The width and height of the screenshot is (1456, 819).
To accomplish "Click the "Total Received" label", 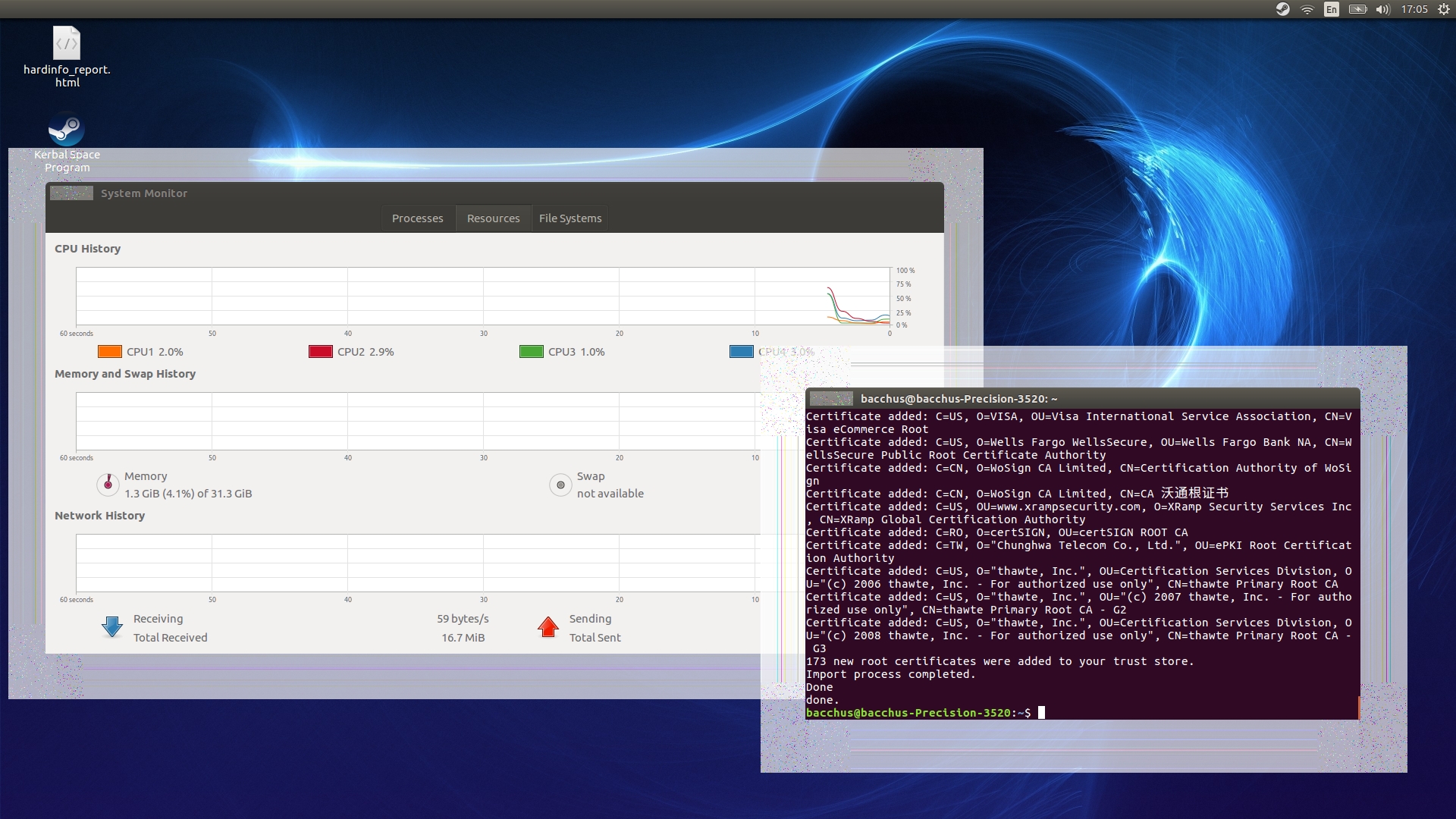I will click(171, 638).
